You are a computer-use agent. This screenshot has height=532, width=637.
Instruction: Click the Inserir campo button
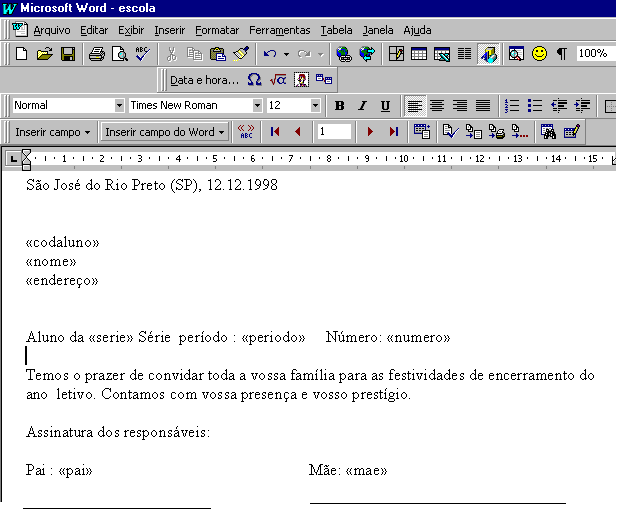point(53,132)
